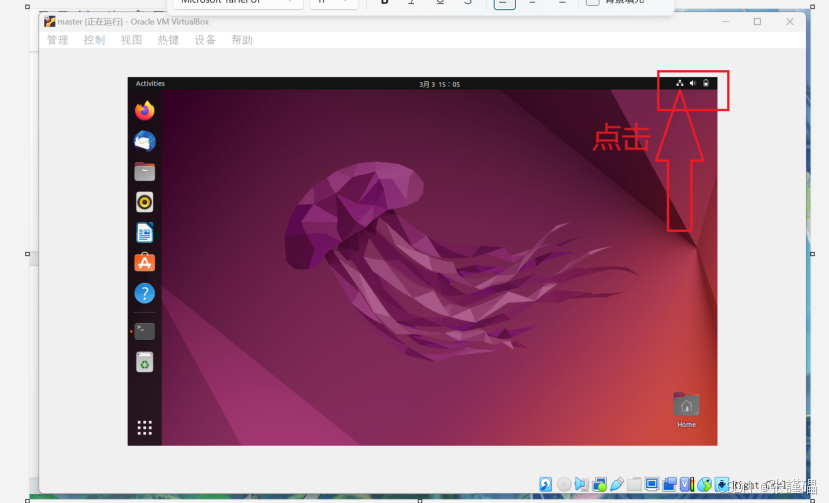Screen dimensions: 829x503
Task: Click VirtualBox hard disk activity indicator
Action: [x=545, y=484]
